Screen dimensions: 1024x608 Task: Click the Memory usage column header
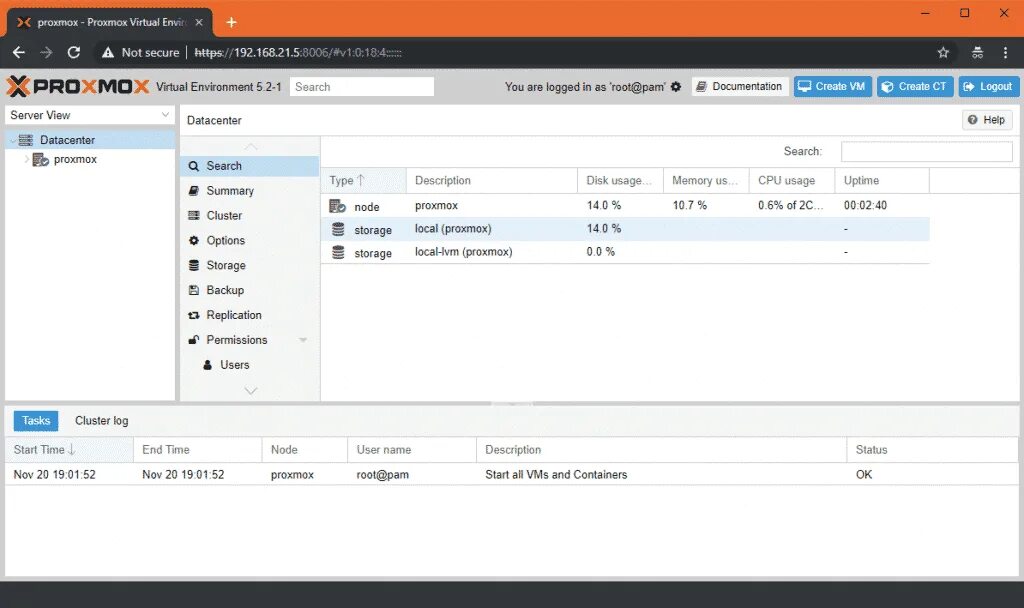coord(705,180)
